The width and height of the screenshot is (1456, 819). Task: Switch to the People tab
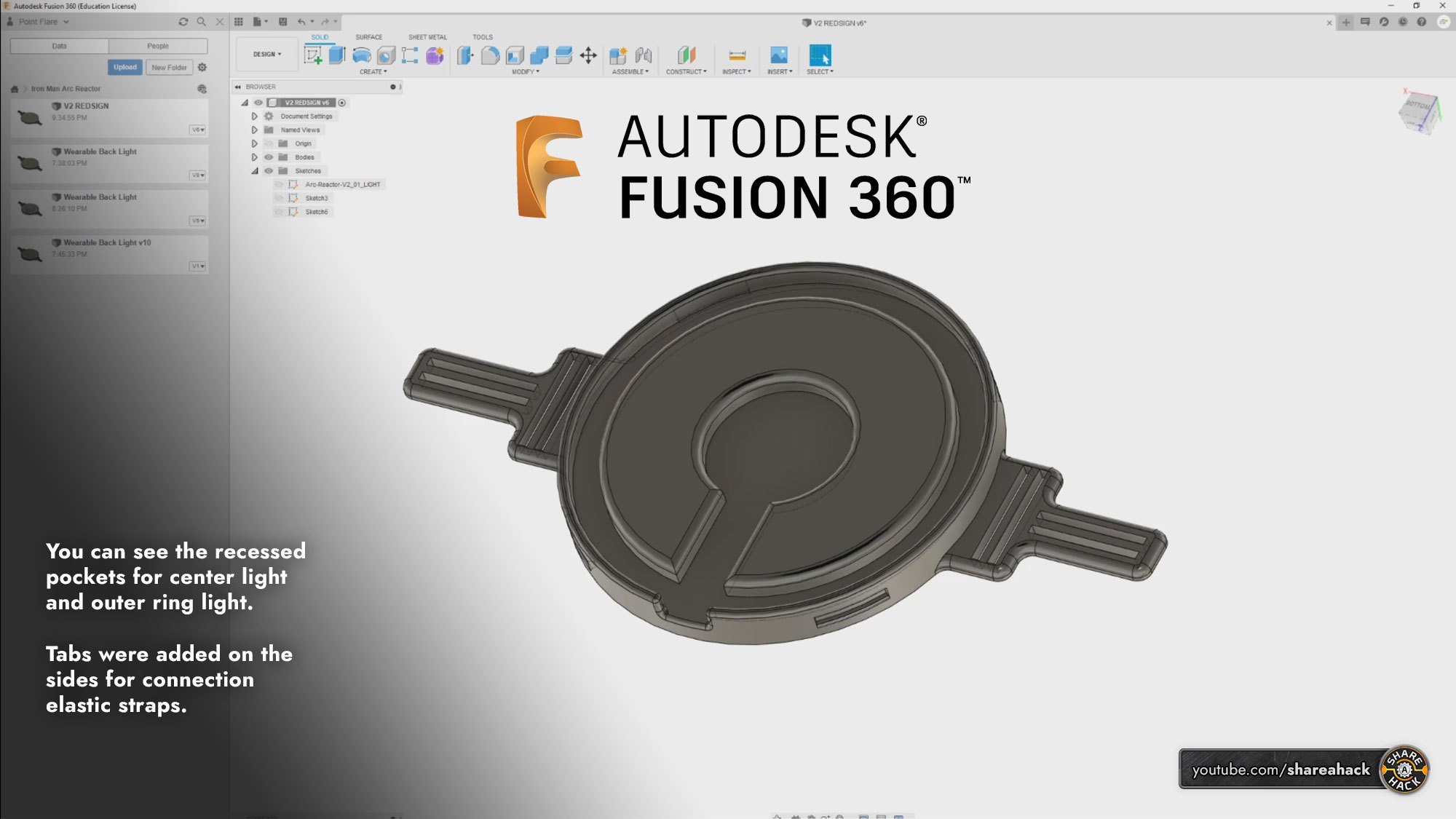click(x=158, y=46)
